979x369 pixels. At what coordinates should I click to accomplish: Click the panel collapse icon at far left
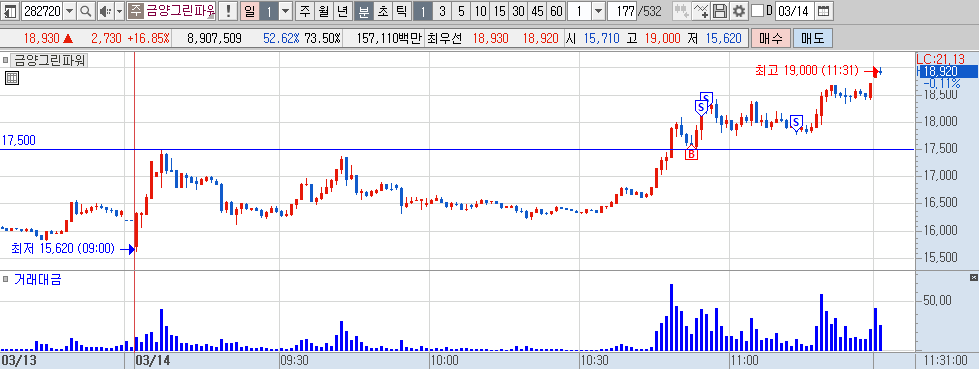[11, 11]
